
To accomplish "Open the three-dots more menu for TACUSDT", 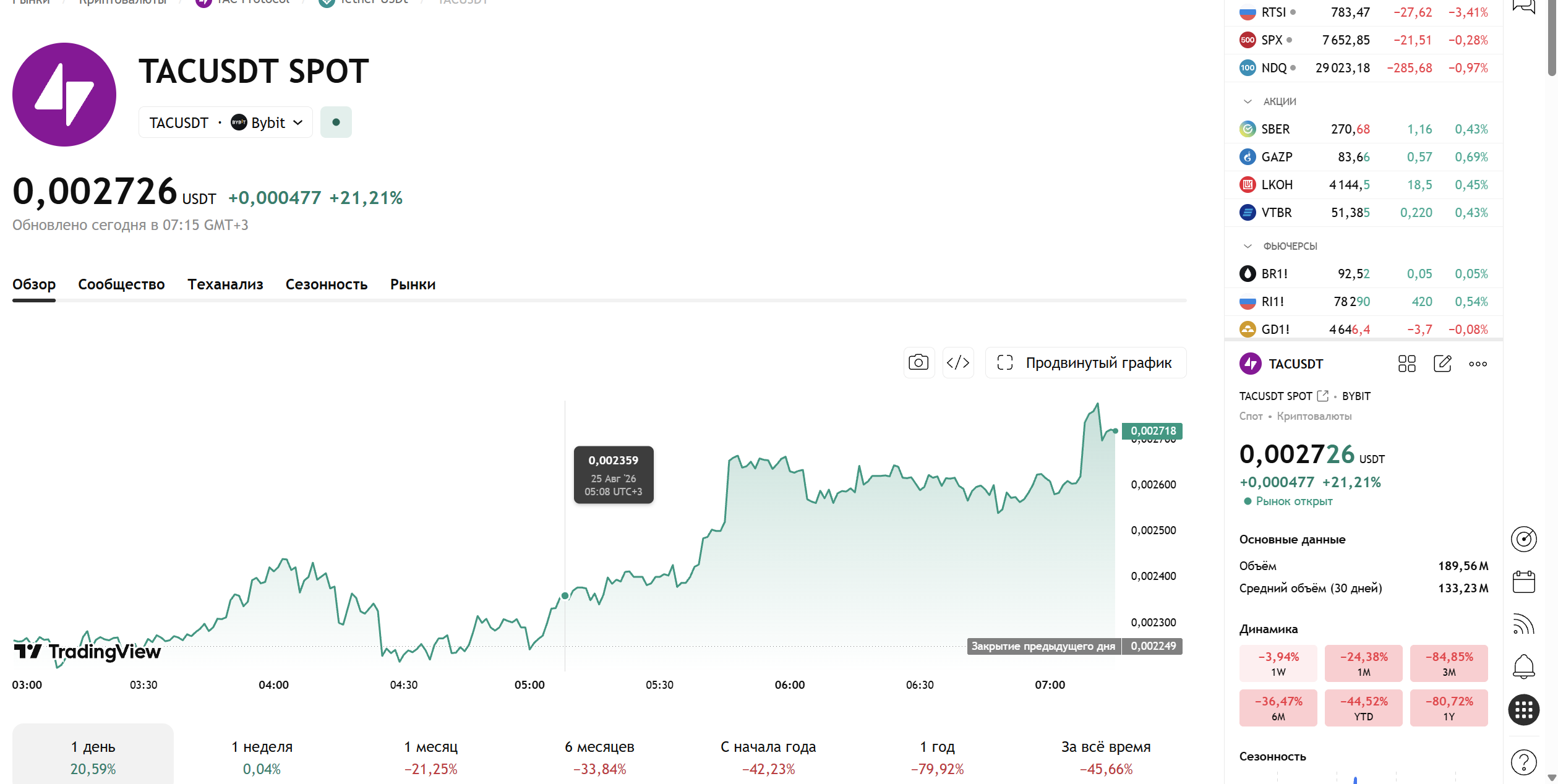I will tap(1478, 364).
